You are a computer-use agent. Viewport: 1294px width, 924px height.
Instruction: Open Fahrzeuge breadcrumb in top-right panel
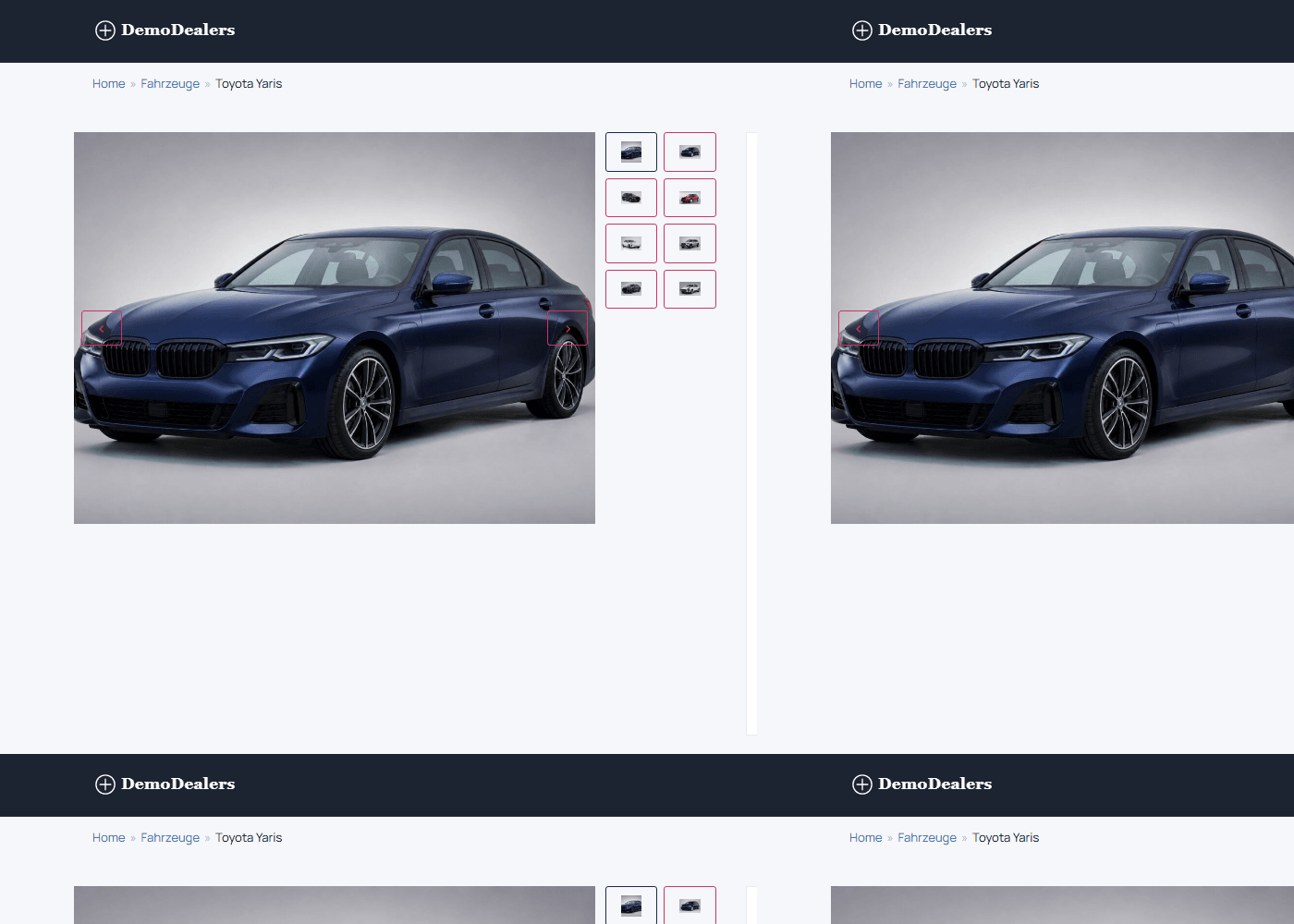coord(927,84)
